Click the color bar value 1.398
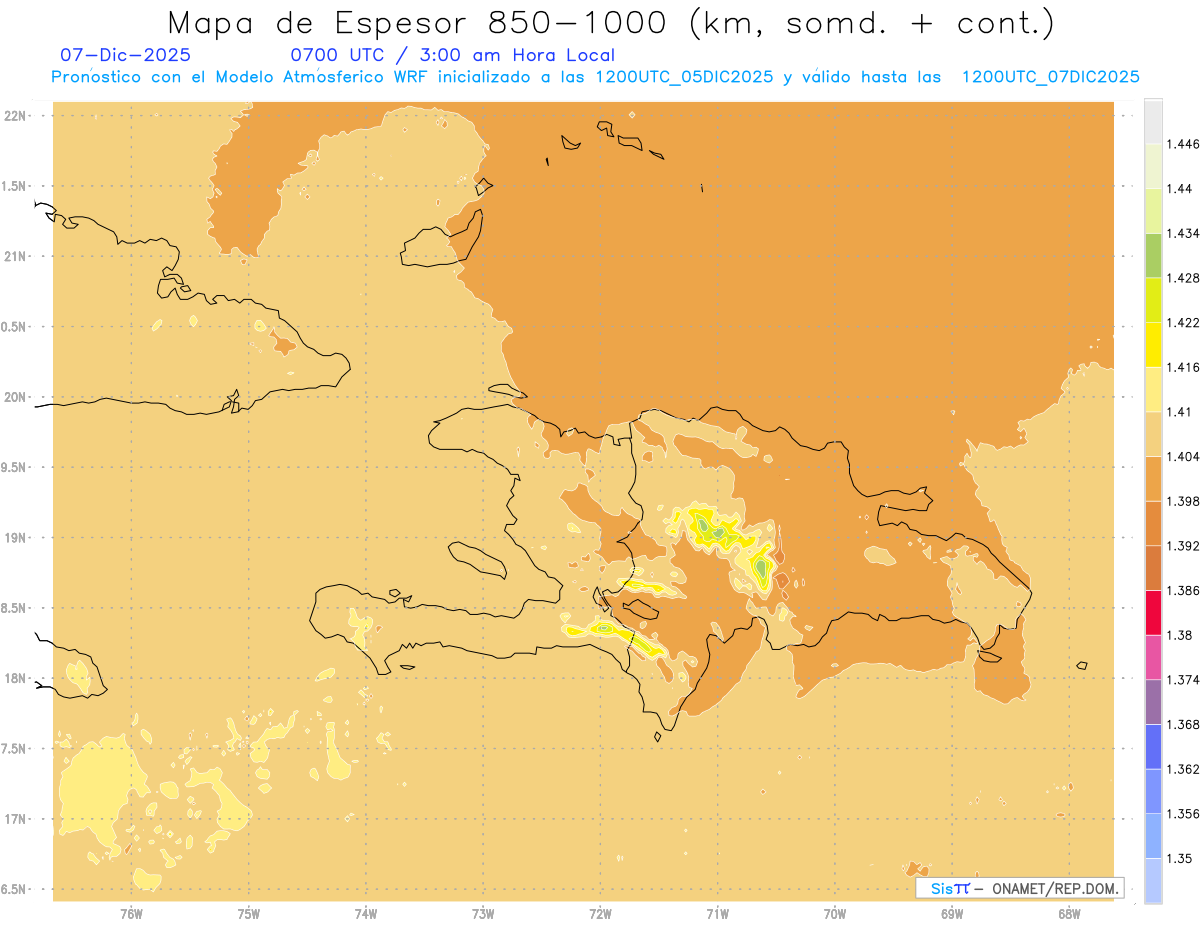Image resolution: width=1200 pixels, height=927 pixels. click(1184, 501)
